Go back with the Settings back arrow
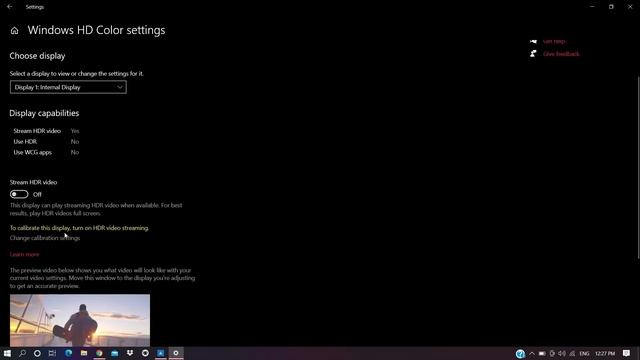The width and height of the screenshot is (640, 360). click(x=9, y=7)
